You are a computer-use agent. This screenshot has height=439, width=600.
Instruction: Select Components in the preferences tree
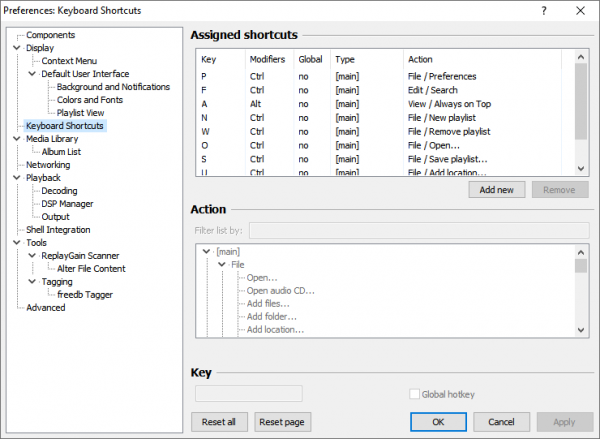(50, 35)
